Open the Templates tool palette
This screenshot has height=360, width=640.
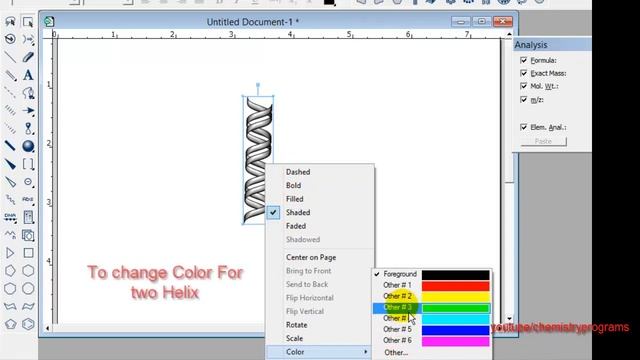tap(28, 235)
